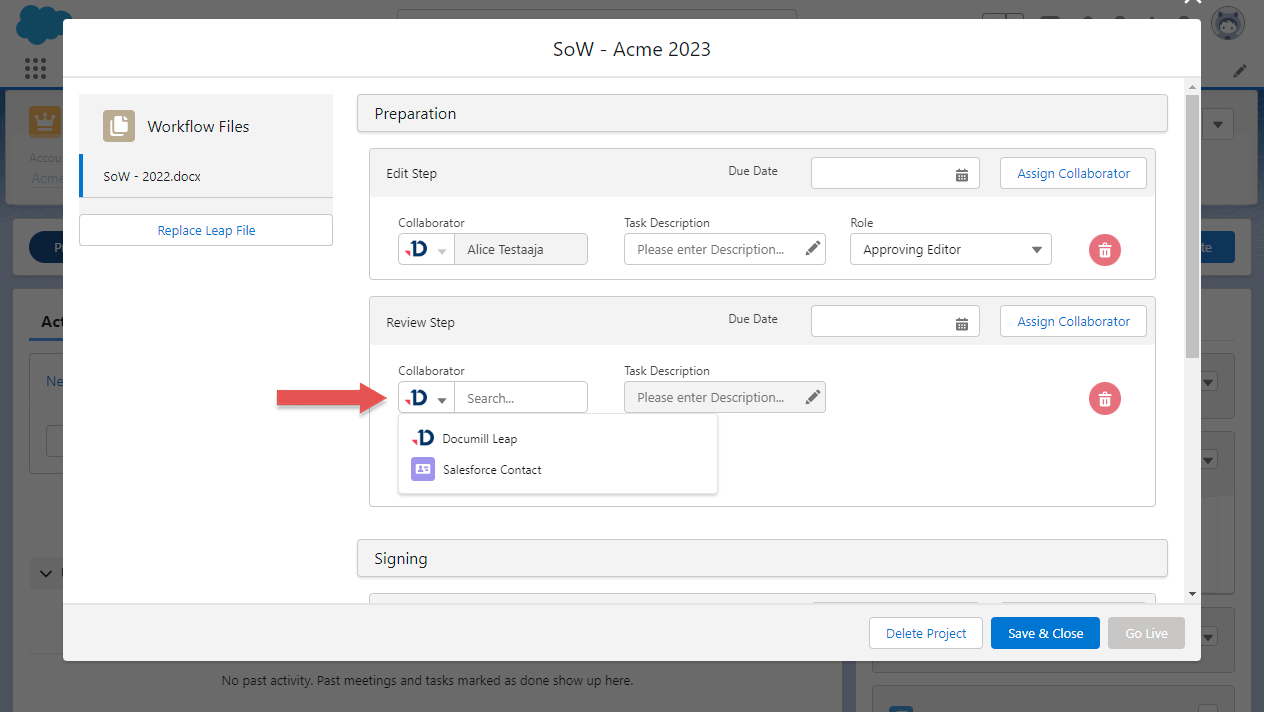Click the Workflow Files documents icon
This screenshot has width=1264, height=712.
tap(119, 126)
